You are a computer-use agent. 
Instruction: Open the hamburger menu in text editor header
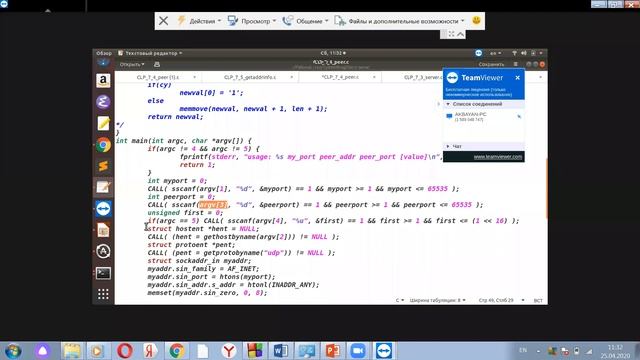point(516,64)
